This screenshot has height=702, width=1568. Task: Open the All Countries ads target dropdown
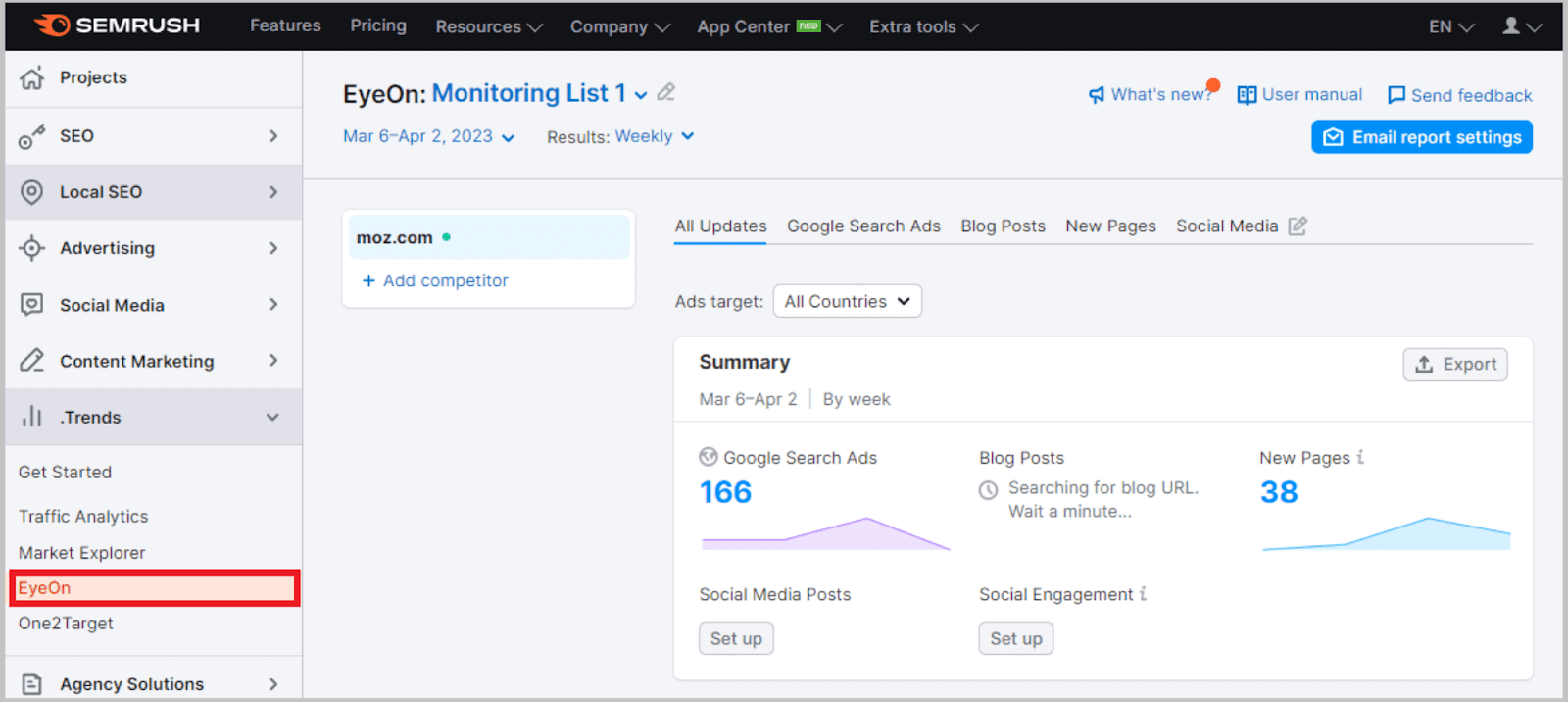tap(848, 301)
